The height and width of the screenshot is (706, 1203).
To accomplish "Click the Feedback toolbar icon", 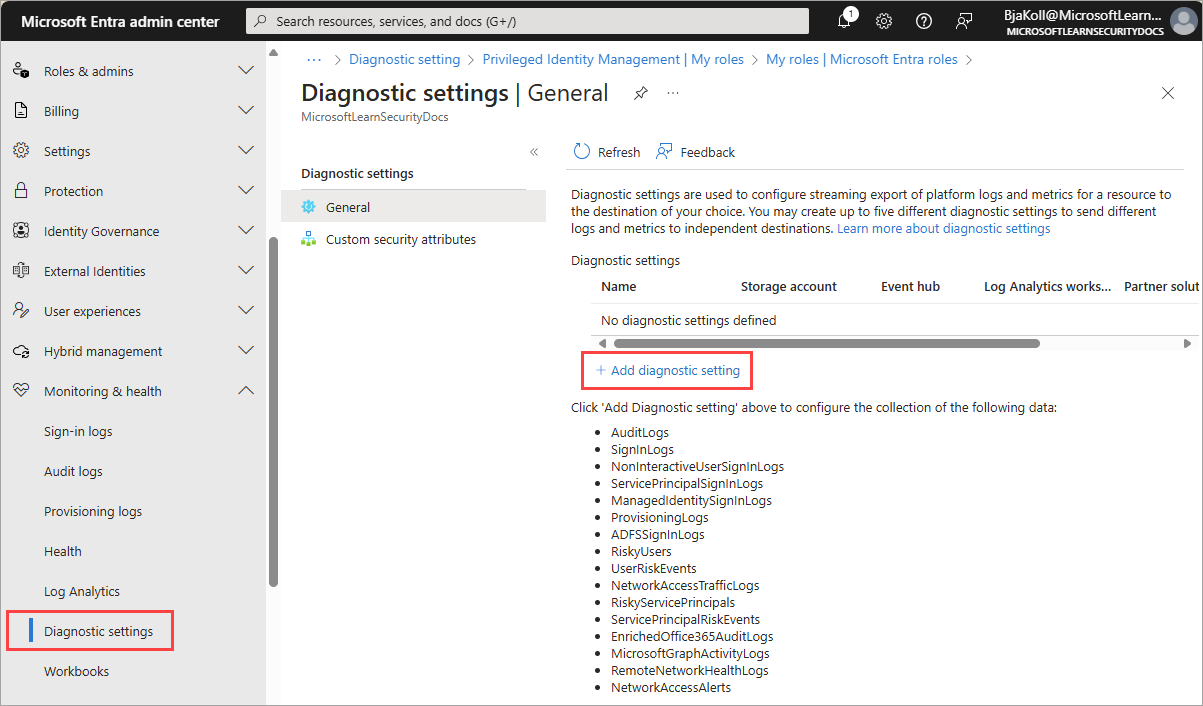I will click(x=664, y=152).
